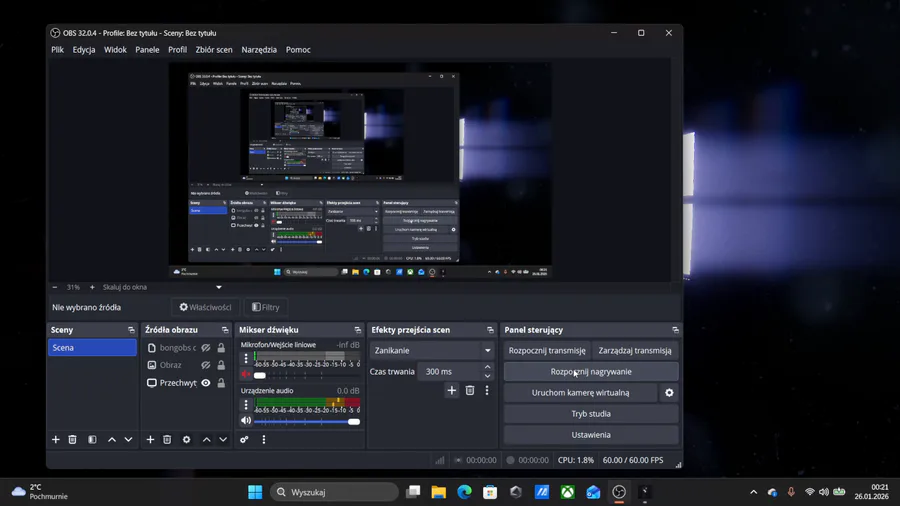Image resolution: width=900 pixels, height=506 pixels.
Task: Open the Narzędzia menu
Action: pos(259,50)
